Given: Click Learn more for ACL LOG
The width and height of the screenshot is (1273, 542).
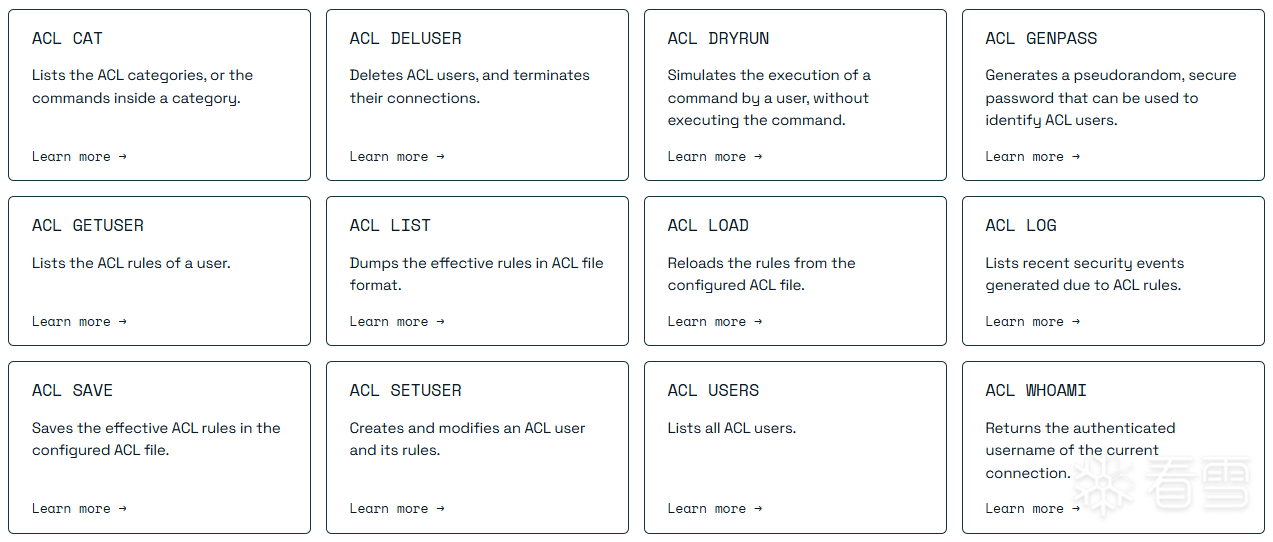Looking at the screenshot, I should coord(1032,321).
